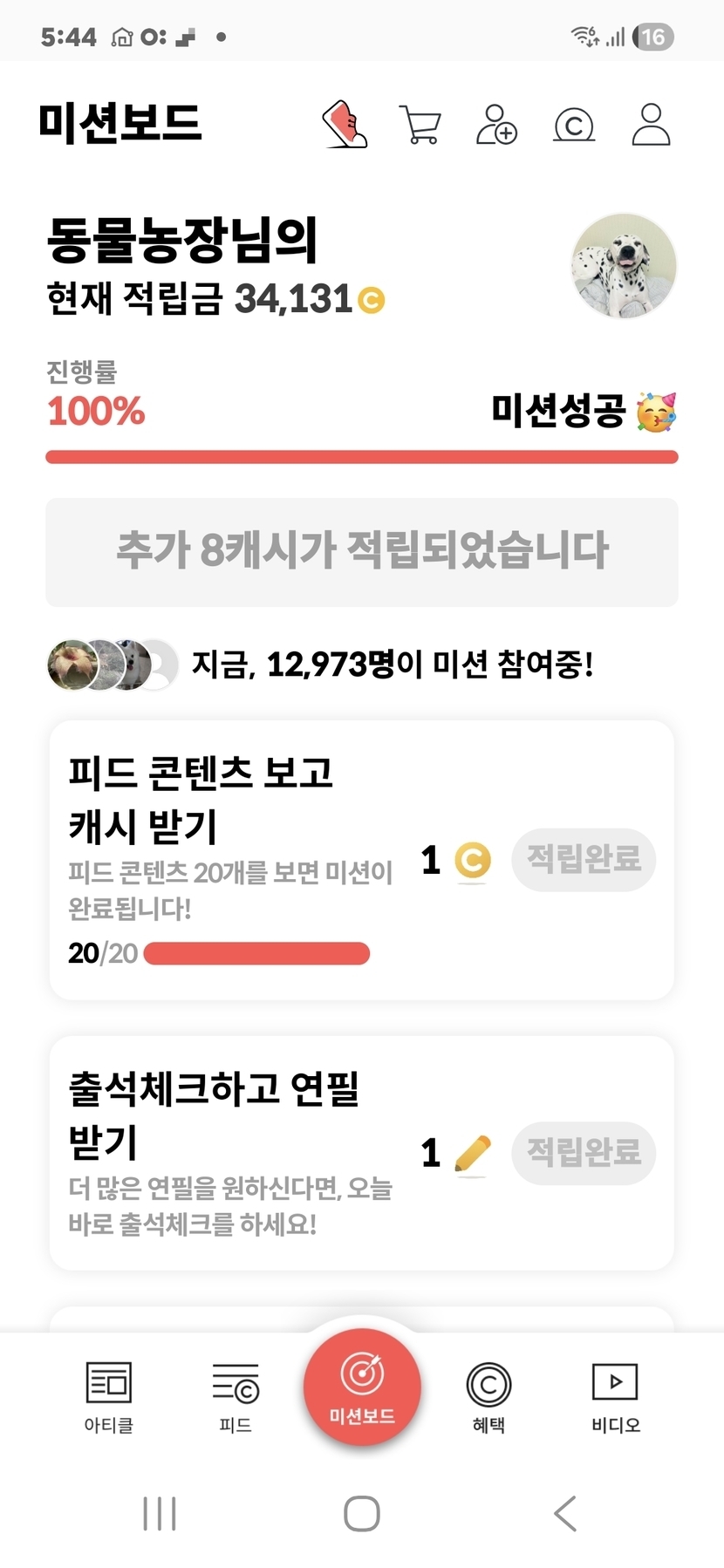Tap the 추가 8캐시가 적립되었습니다 banner
The width and height of the screenshot is (724, 1568).
click(x=362, y=552)
